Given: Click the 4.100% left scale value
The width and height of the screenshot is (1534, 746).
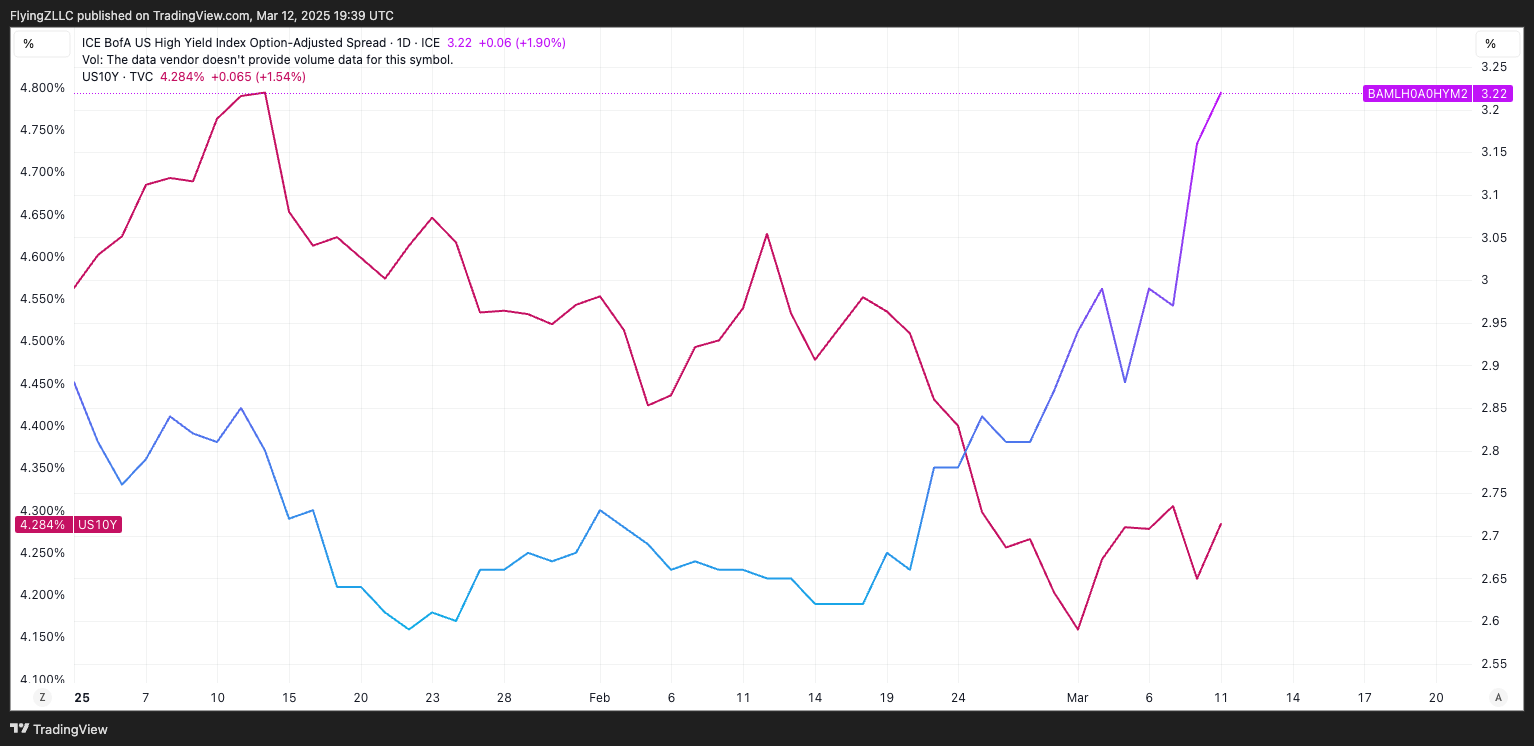Looking at the screenshot, I should pyautogui.click(x=42, y=678).
